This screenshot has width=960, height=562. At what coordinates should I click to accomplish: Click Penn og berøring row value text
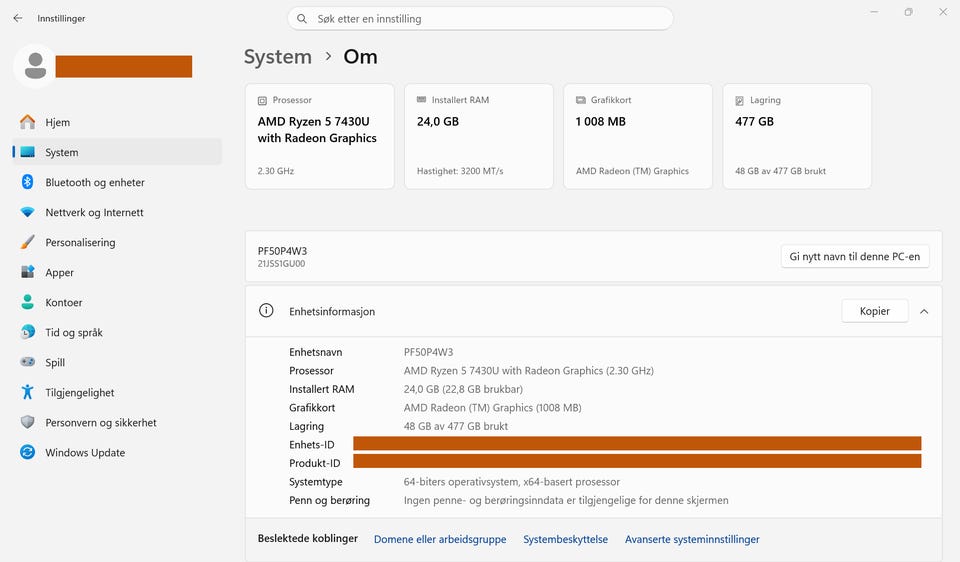[566, 500]
